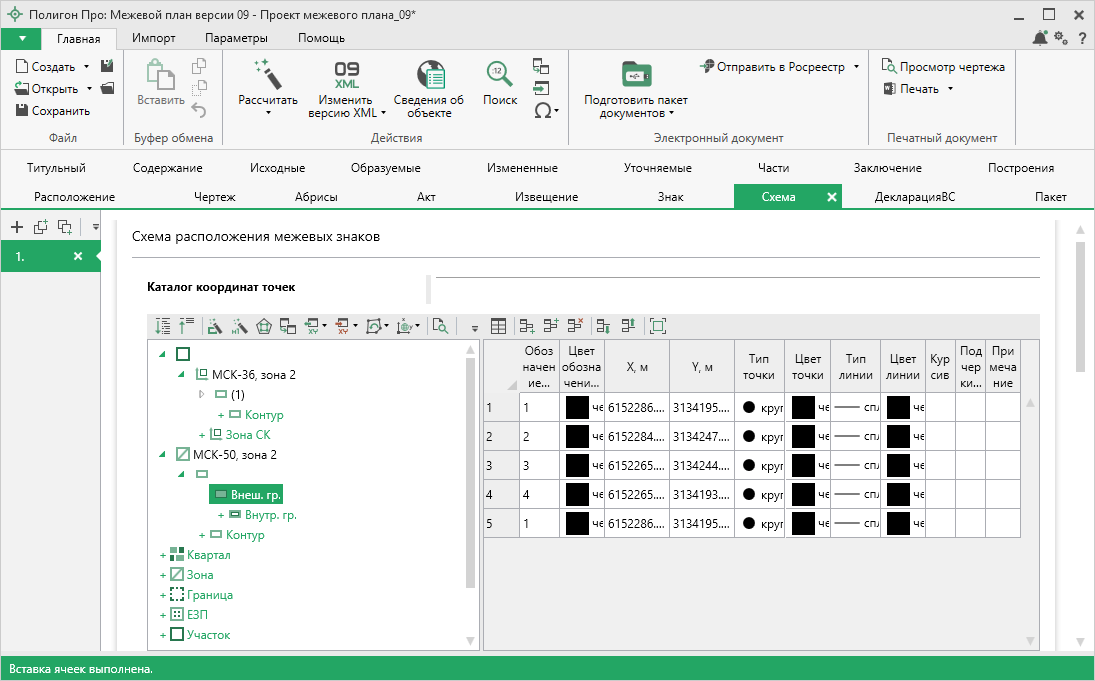
Task: Select the Квартал tree item
Action: pos(208,555)
